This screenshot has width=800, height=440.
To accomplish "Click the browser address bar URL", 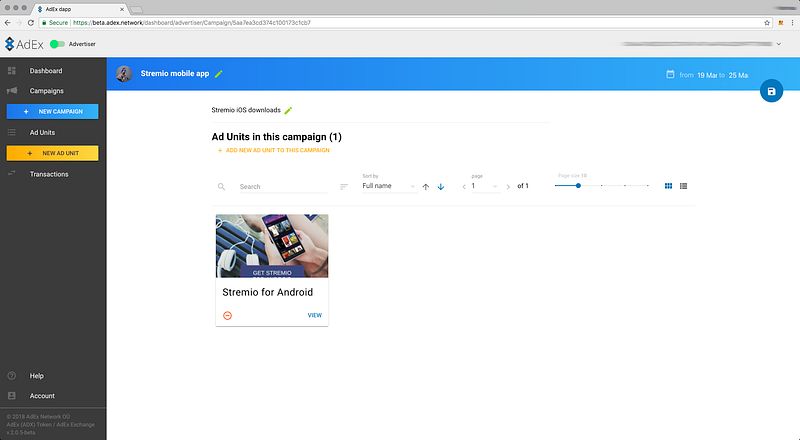I will 191,22.
